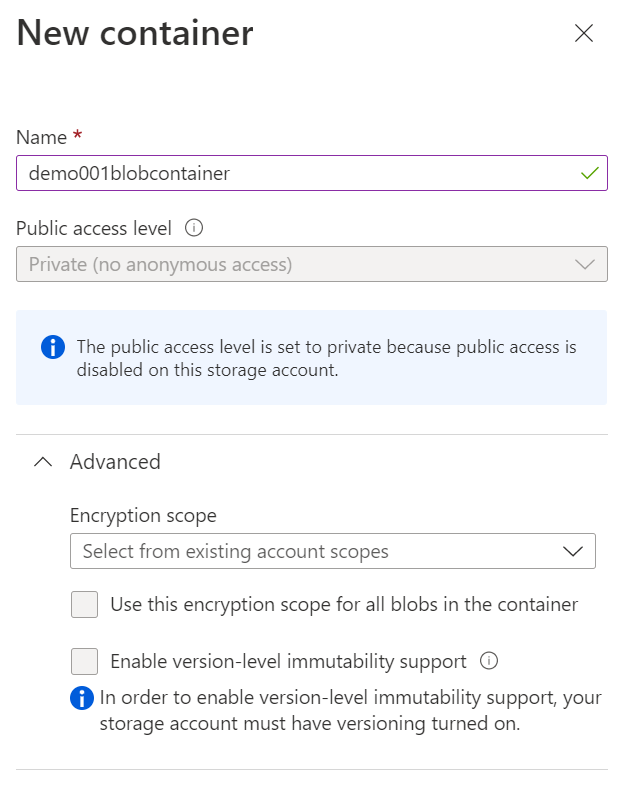Open the 'Select from existing account scopes' dropdown
Image resolution: width=625 pixels, height=804 pixels.
coord(310,551)
